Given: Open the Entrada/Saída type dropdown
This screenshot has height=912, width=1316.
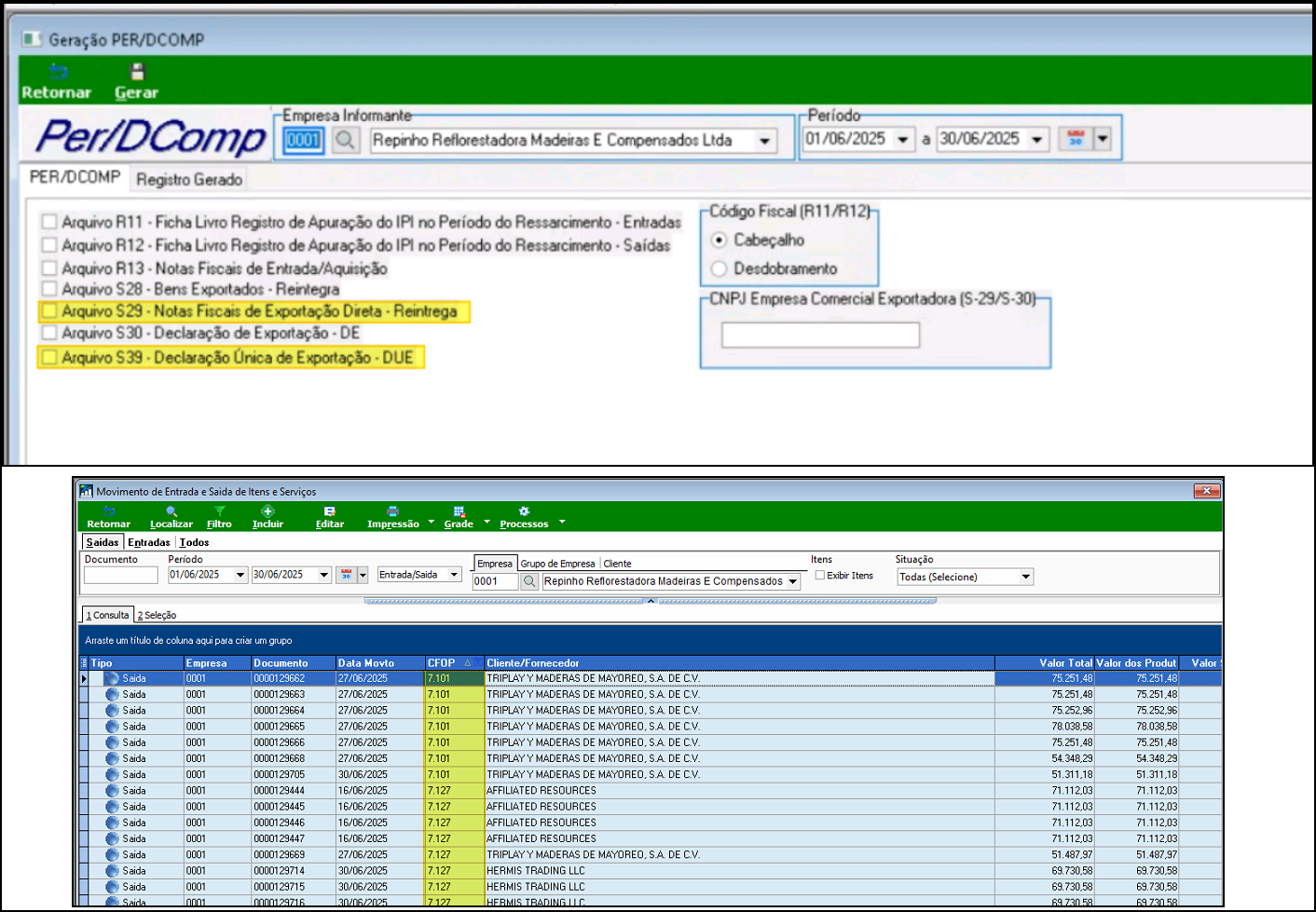Looking at the screenshot, I should (454, 575).
